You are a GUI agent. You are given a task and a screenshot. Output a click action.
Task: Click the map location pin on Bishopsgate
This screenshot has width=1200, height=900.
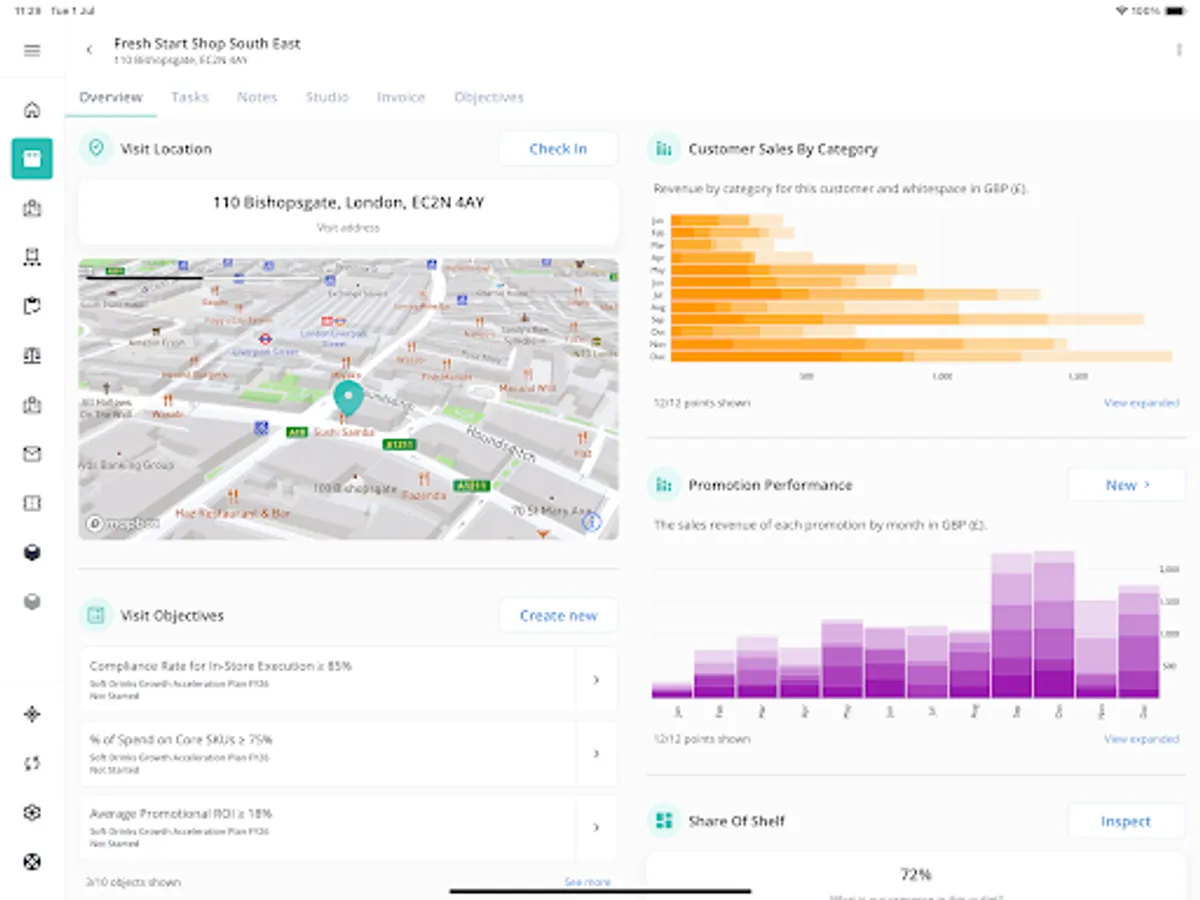coord(347,396)
